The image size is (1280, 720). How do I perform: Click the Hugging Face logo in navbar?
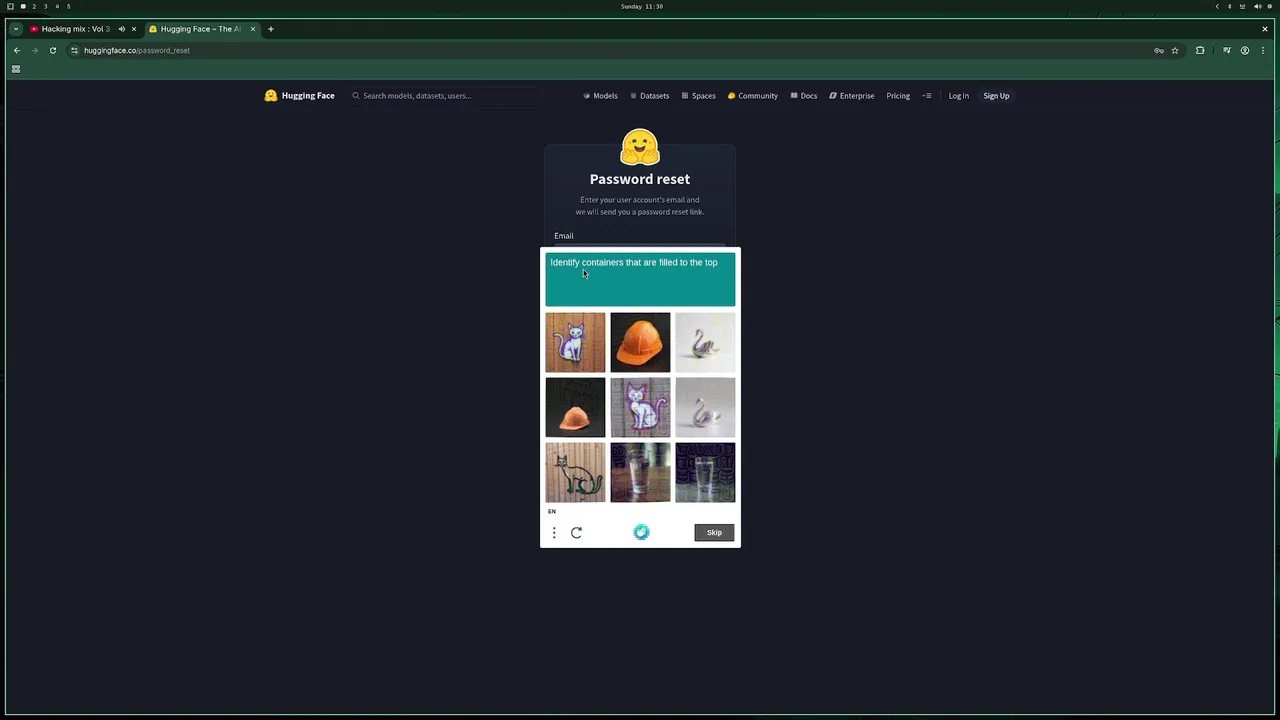299,96
